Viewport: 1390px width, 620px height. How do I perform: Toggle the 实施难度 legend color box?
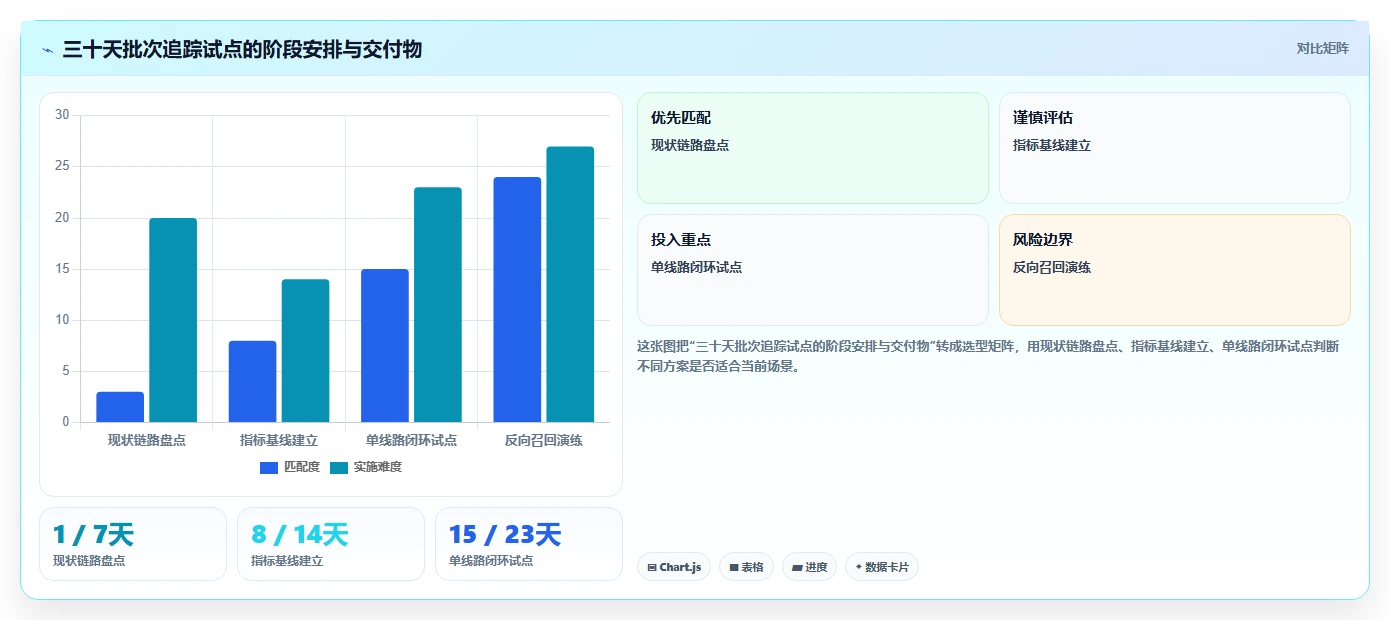click(x=339, y=467)
